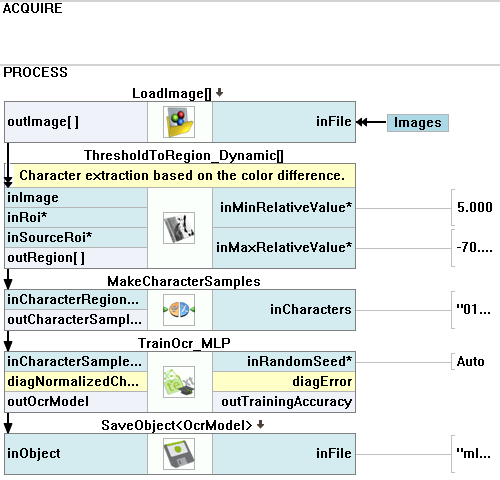Click the character extraction comment note
The height and width of the screenshot is (480, 500).
point(183,175)
